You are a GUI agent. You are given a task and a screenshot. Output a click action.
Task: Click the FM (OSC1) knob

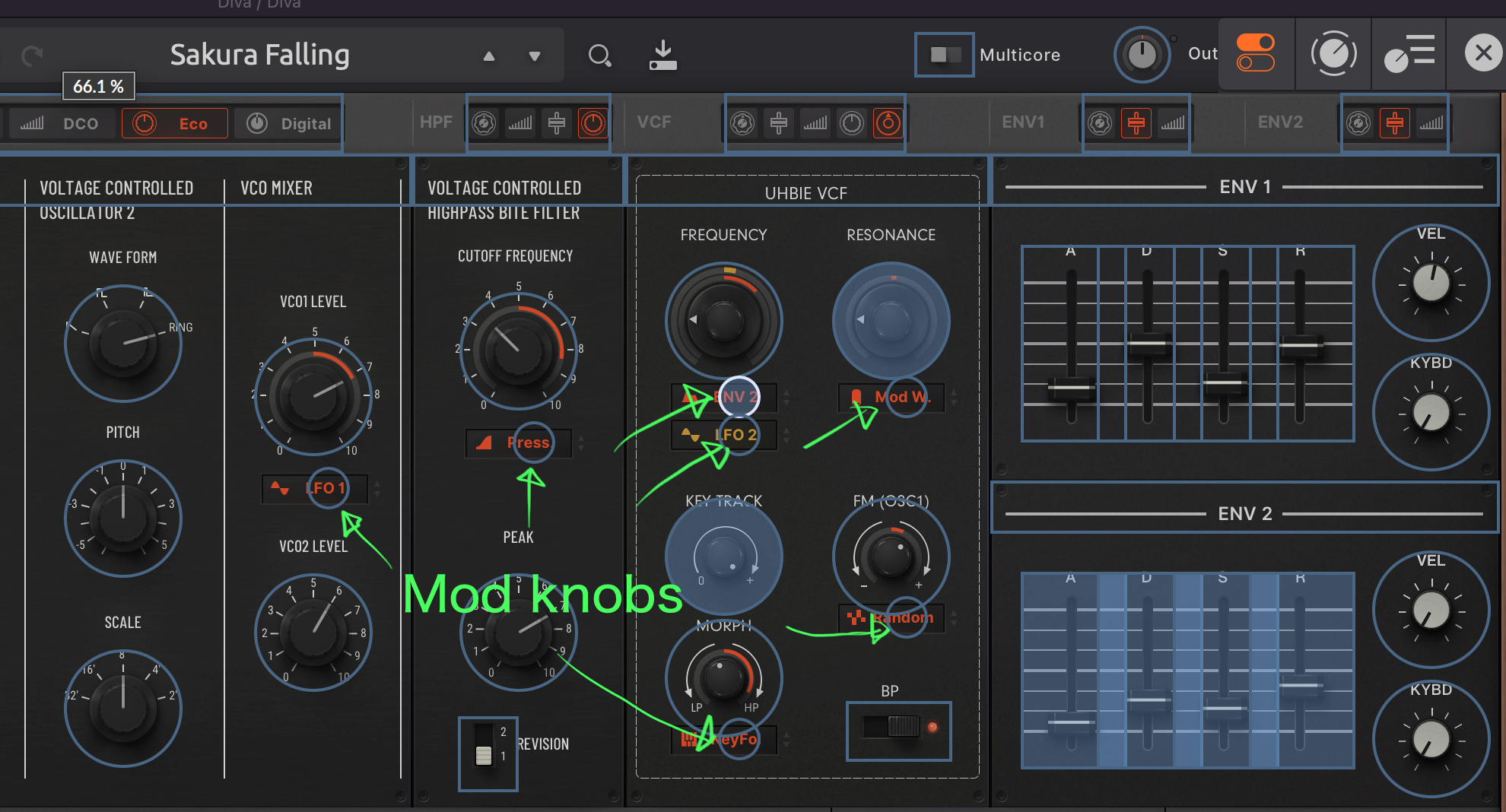(x=891, y=557)
